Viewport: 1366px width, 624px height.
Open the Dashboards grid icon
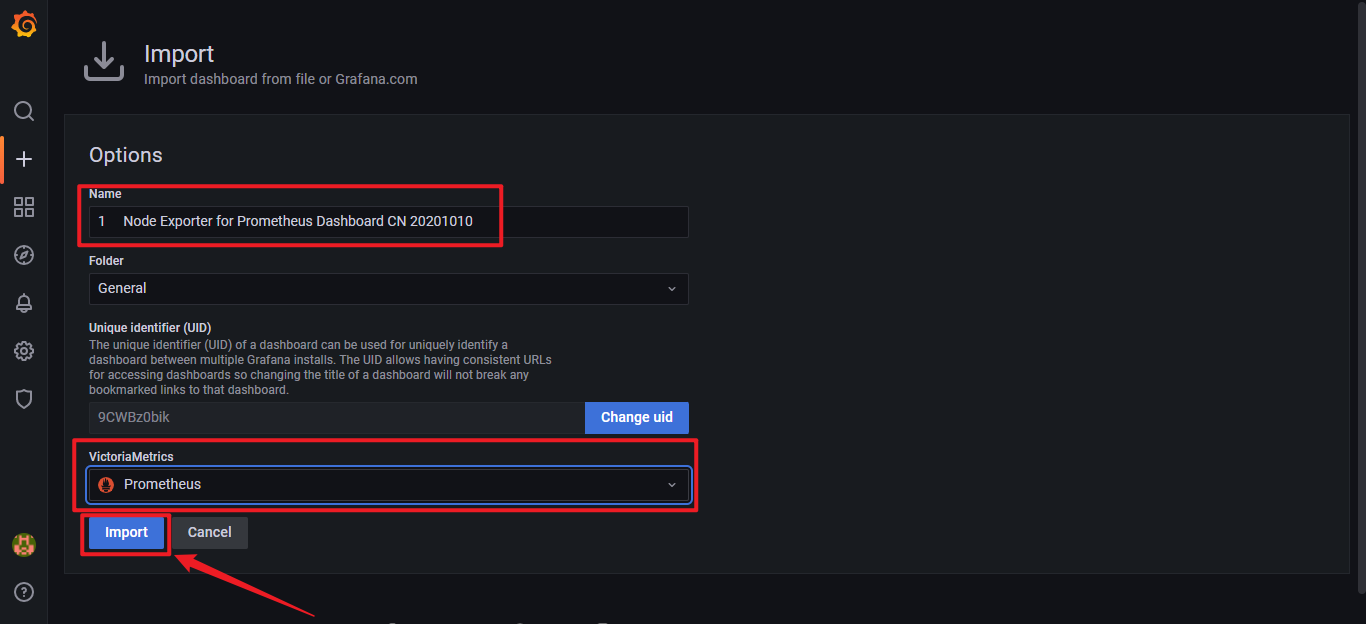(24, 207)
